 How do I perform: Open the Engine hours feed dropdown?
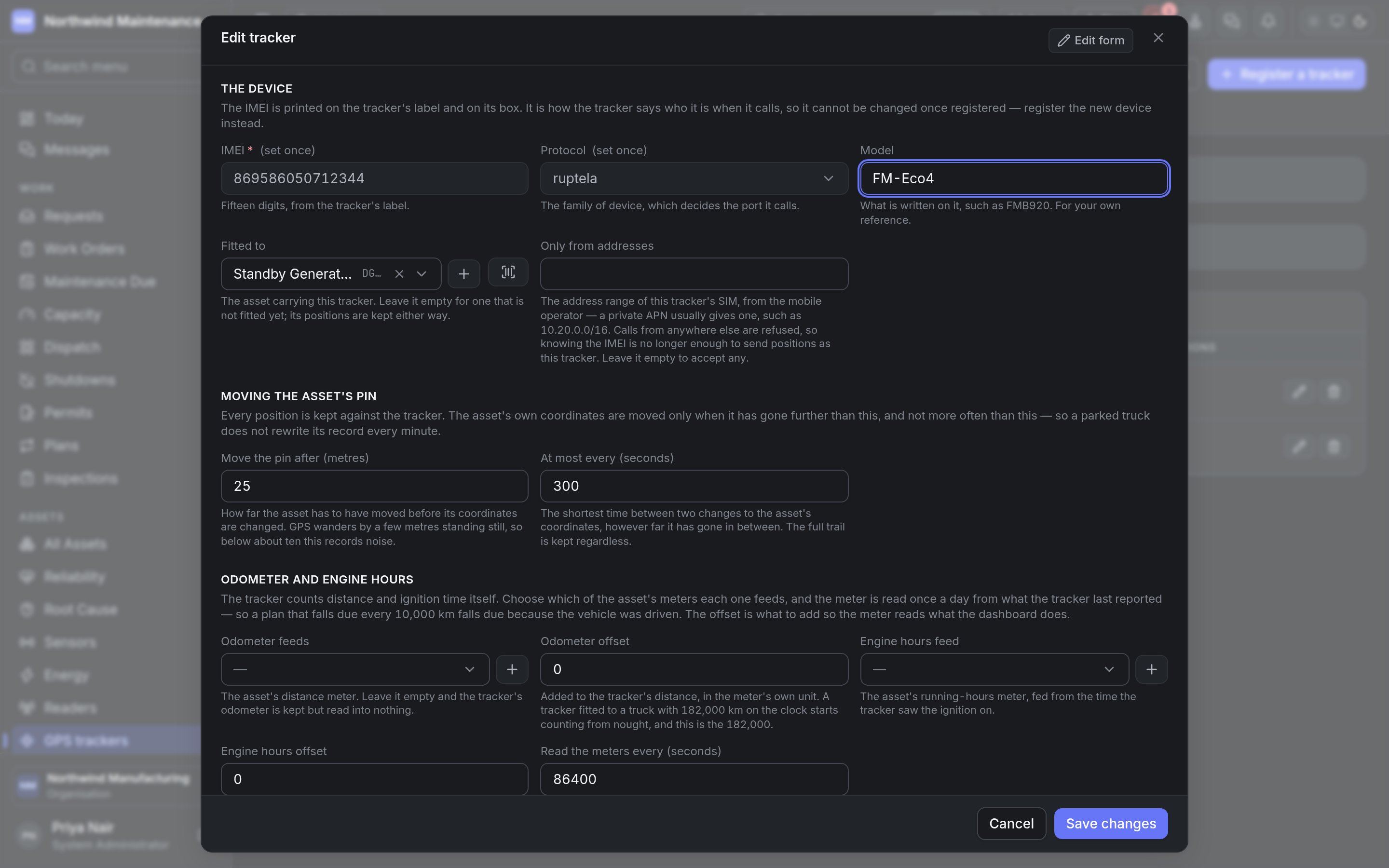994,669
